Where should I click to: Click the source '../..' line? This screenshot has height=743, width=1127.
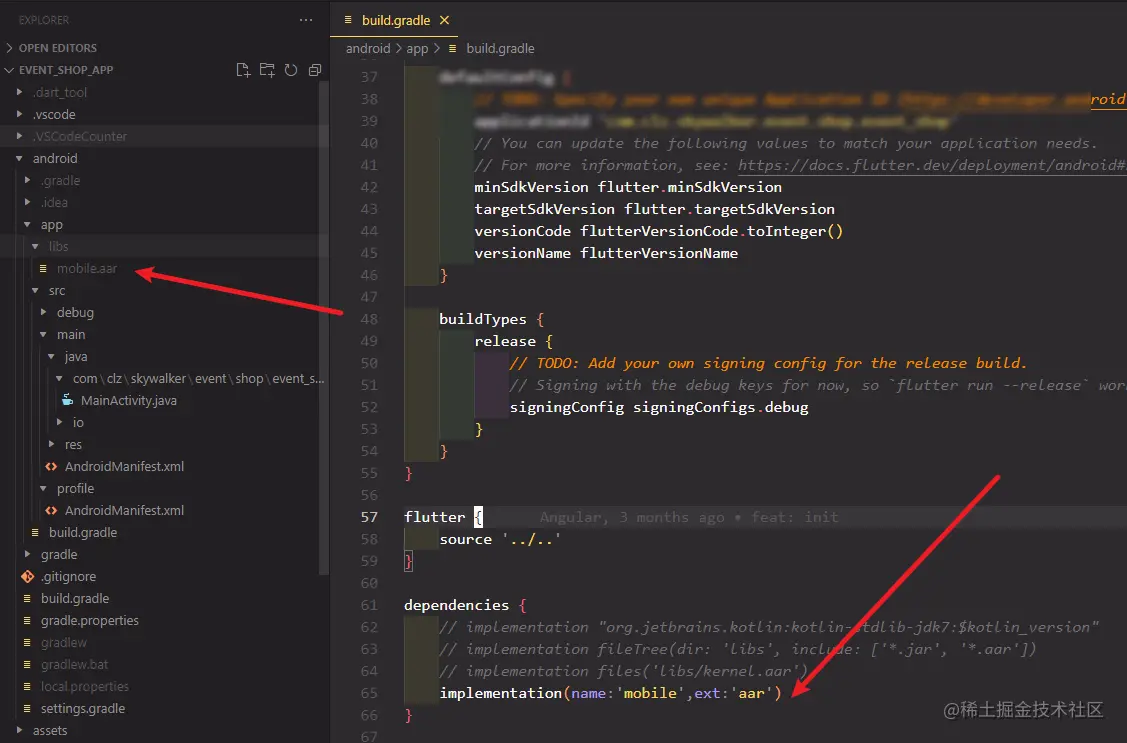500,539
